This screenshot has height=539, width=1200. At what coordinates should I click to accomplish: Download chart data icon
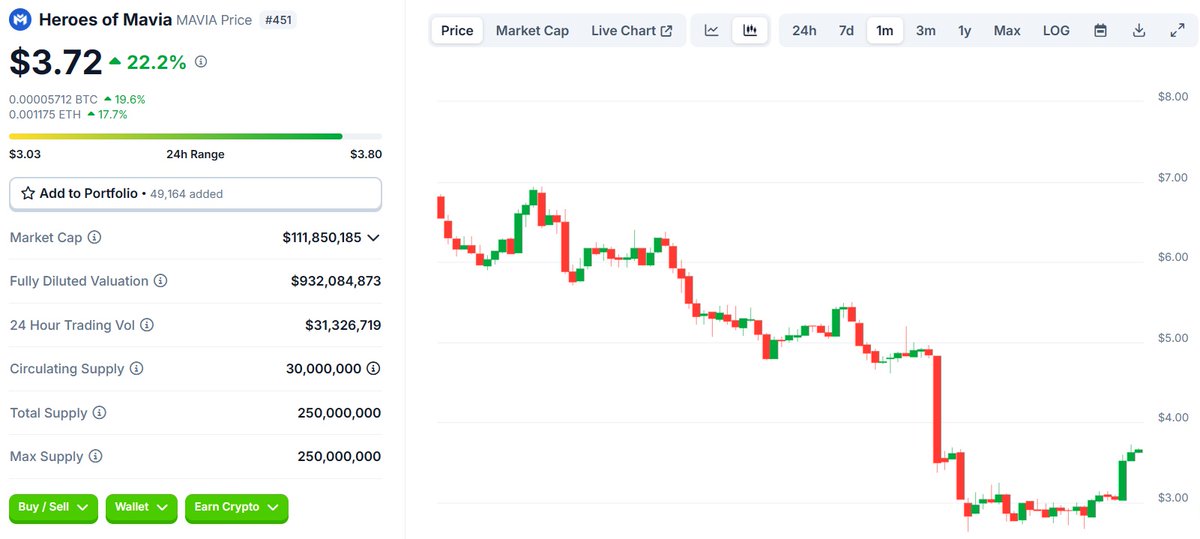(x=1138, y=30)
